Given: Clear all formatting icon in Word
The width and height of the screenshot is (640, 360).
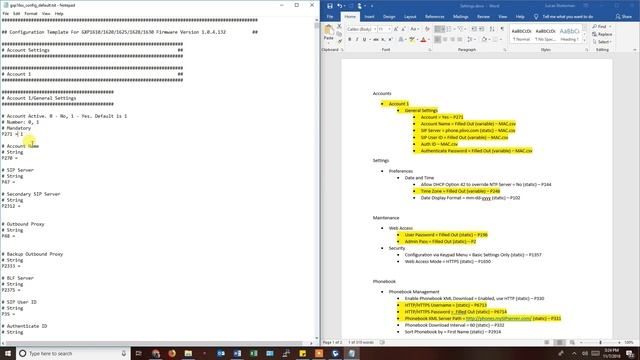Looking at the screenshot, I should coord(427,29).
